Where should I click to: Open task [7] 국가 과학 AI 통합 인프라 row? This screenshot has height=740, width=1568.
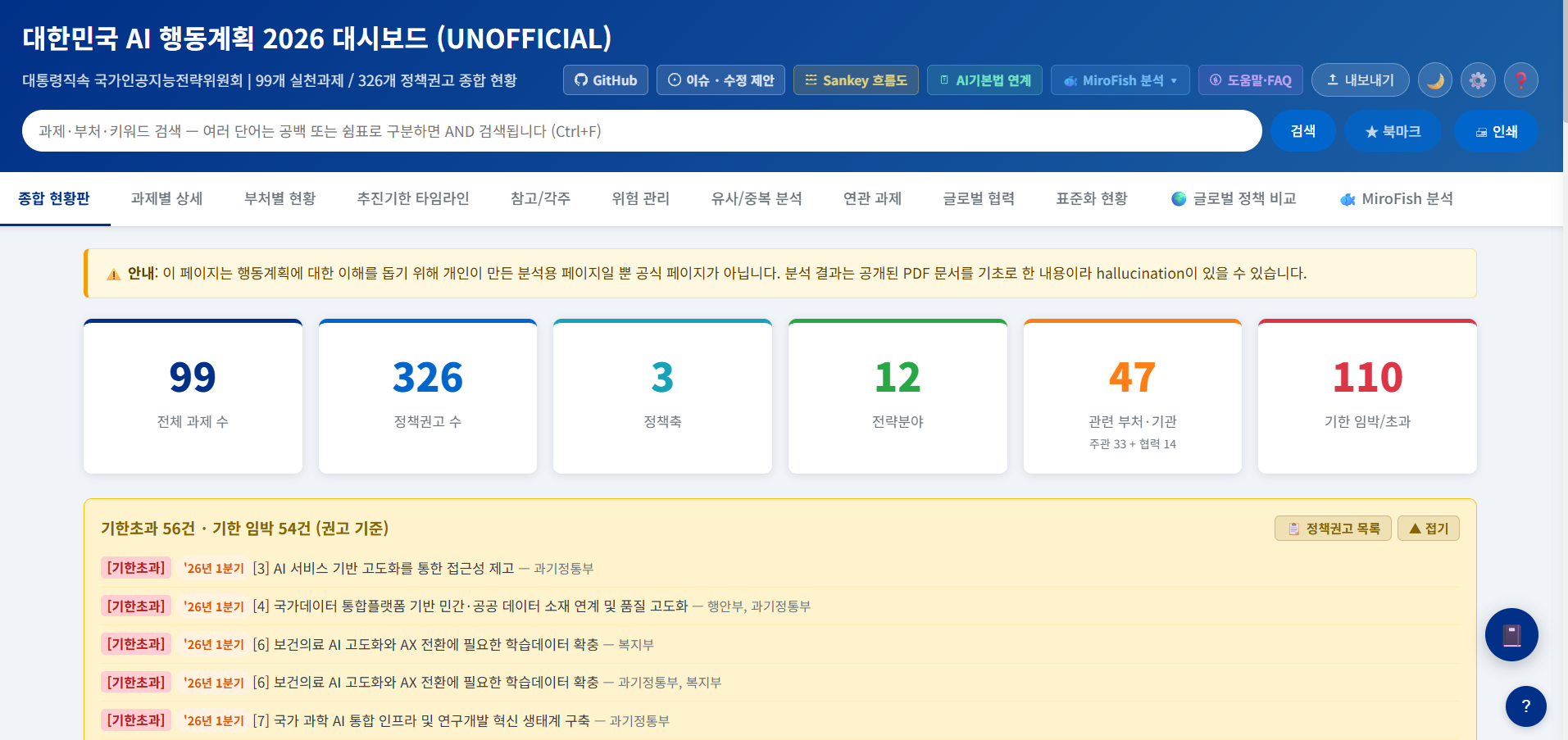click(x=779, y=720)
